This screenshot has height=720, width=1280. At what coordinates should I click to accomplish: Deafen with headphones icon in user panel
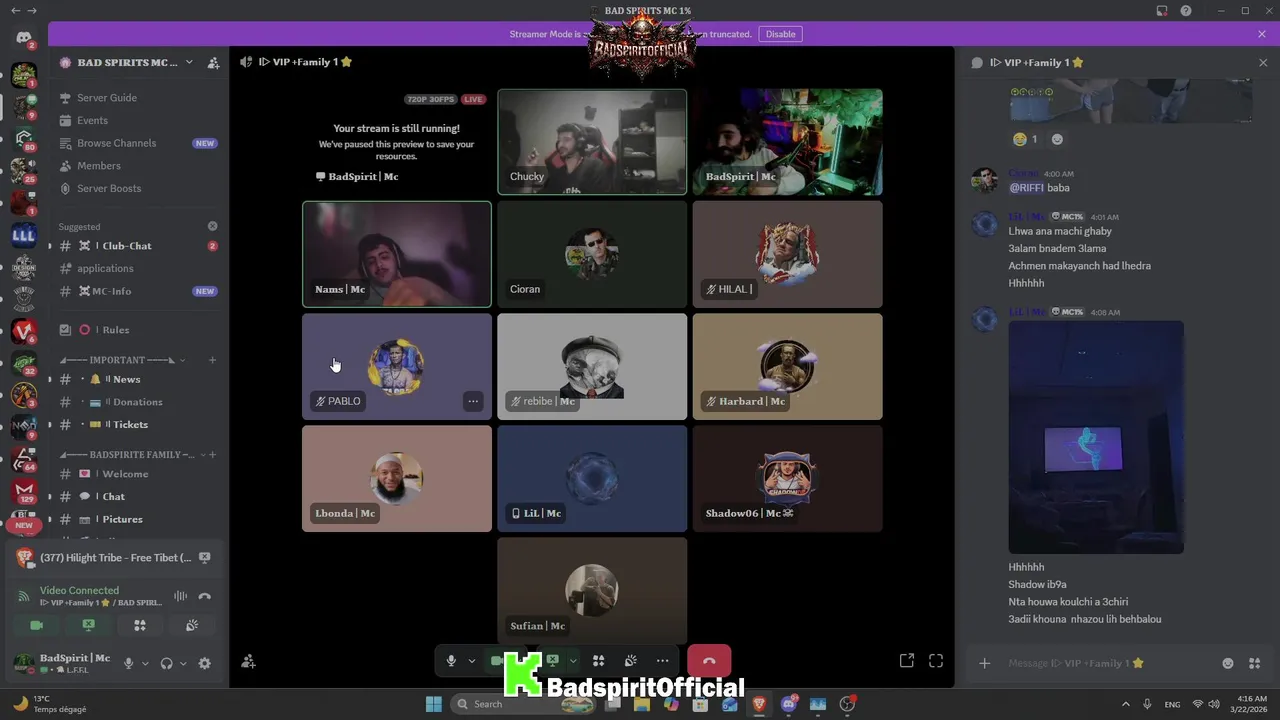click(167, 663)
